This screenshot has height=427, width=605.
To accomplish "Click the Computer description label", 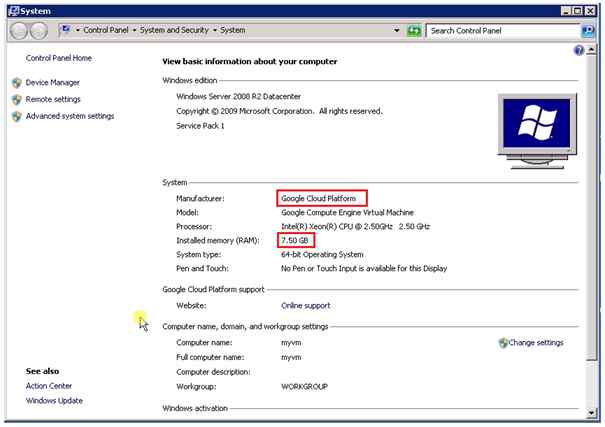I will point(213,372).
